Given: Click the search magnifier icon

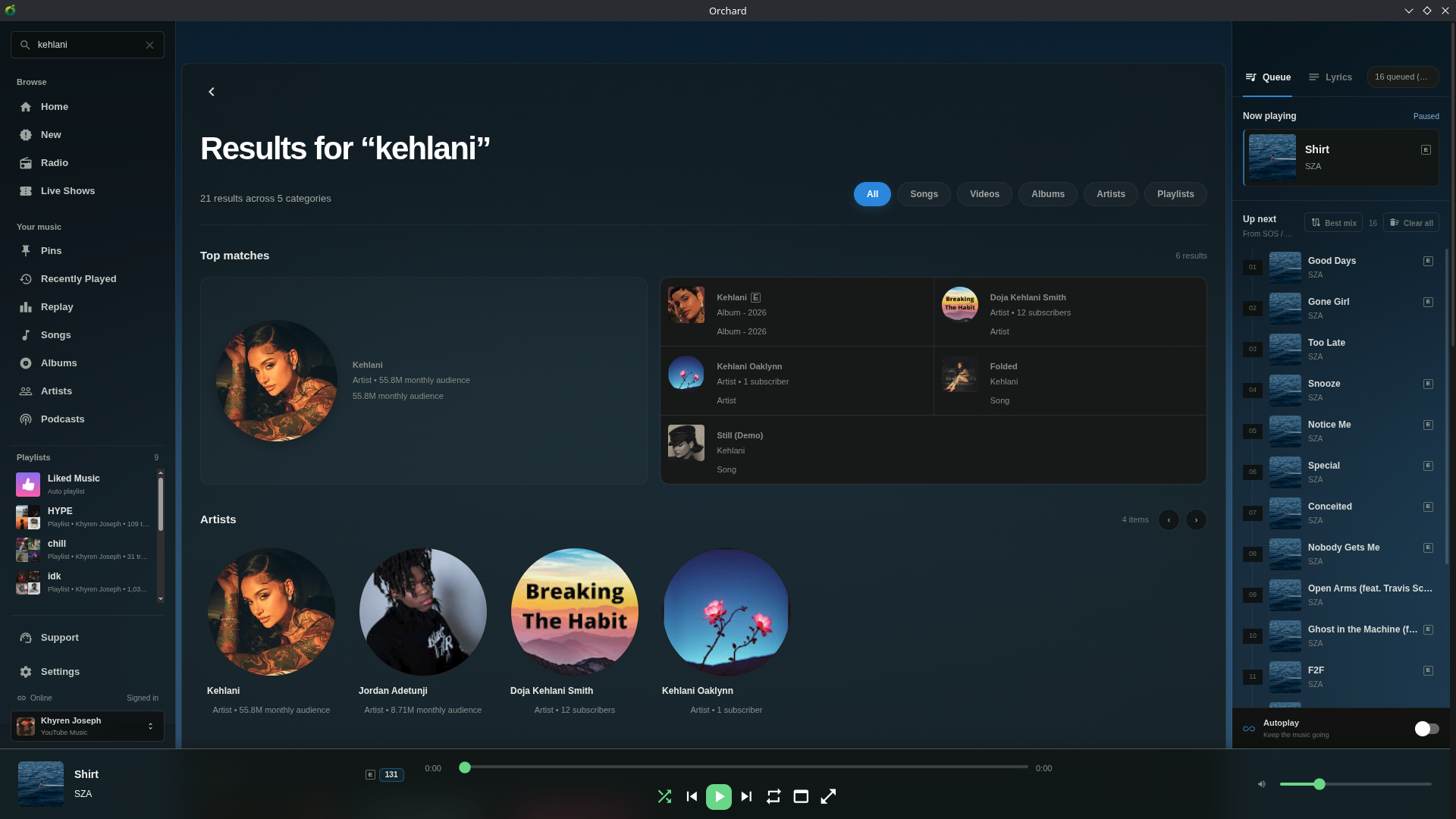Looking at the screenshot, I should coord(25,45).
